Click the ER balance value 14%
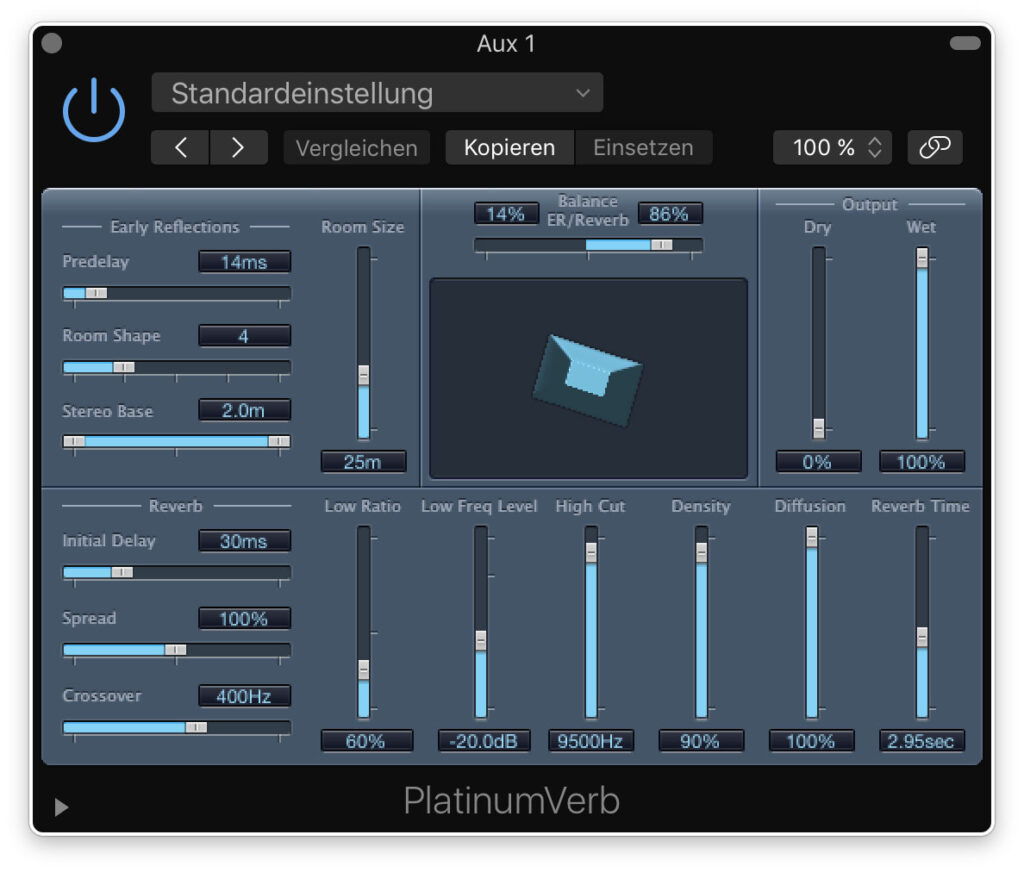The width and height of the screenshot is (1024, 872). coord(506,214)
